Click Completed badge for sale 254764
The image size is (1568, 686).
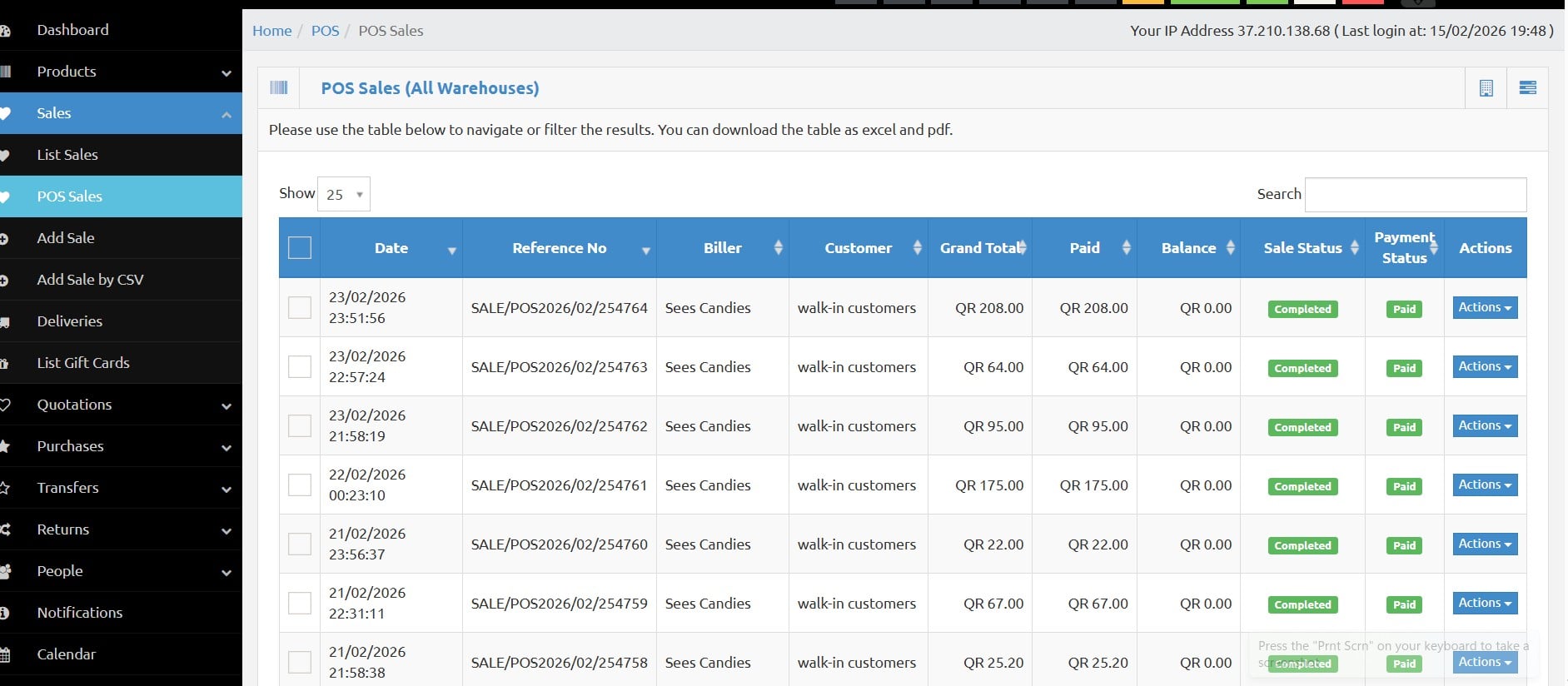[x=1302, y=309]
